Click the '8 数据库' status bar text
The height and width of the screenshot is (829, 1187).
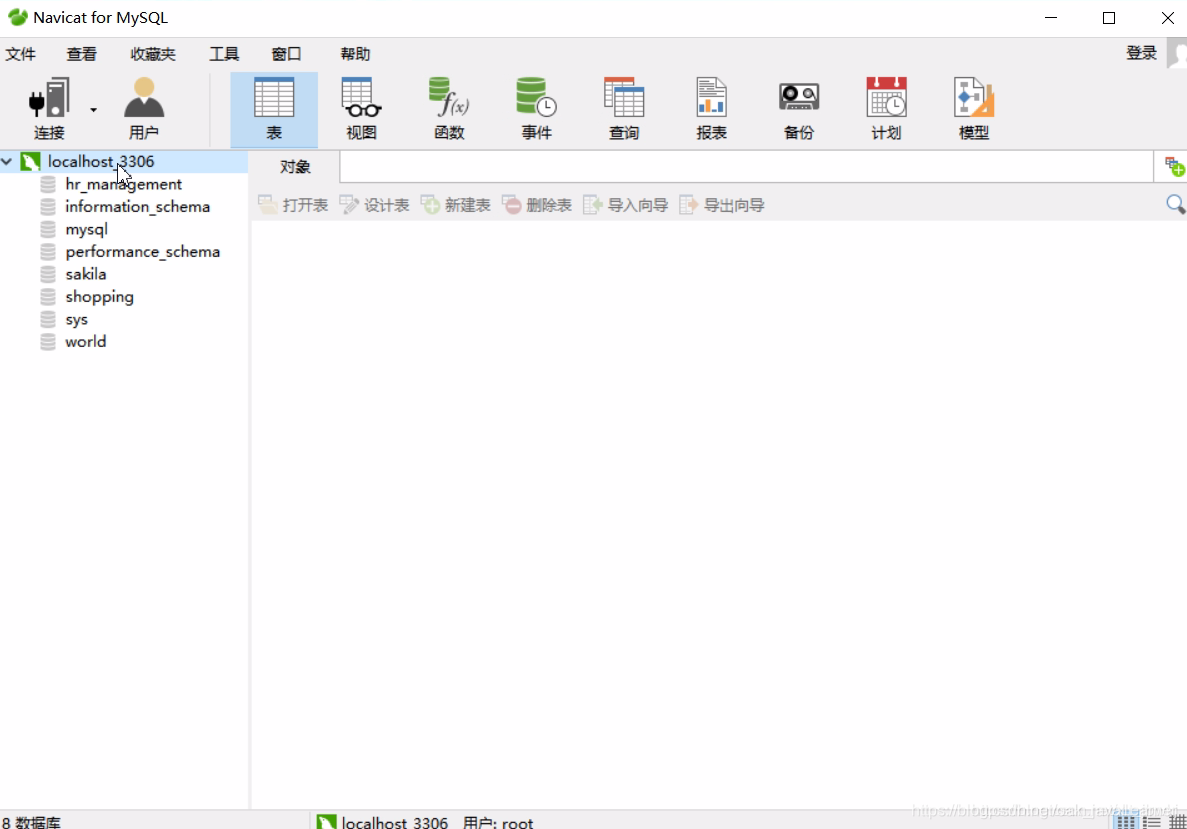click(32, 822)
